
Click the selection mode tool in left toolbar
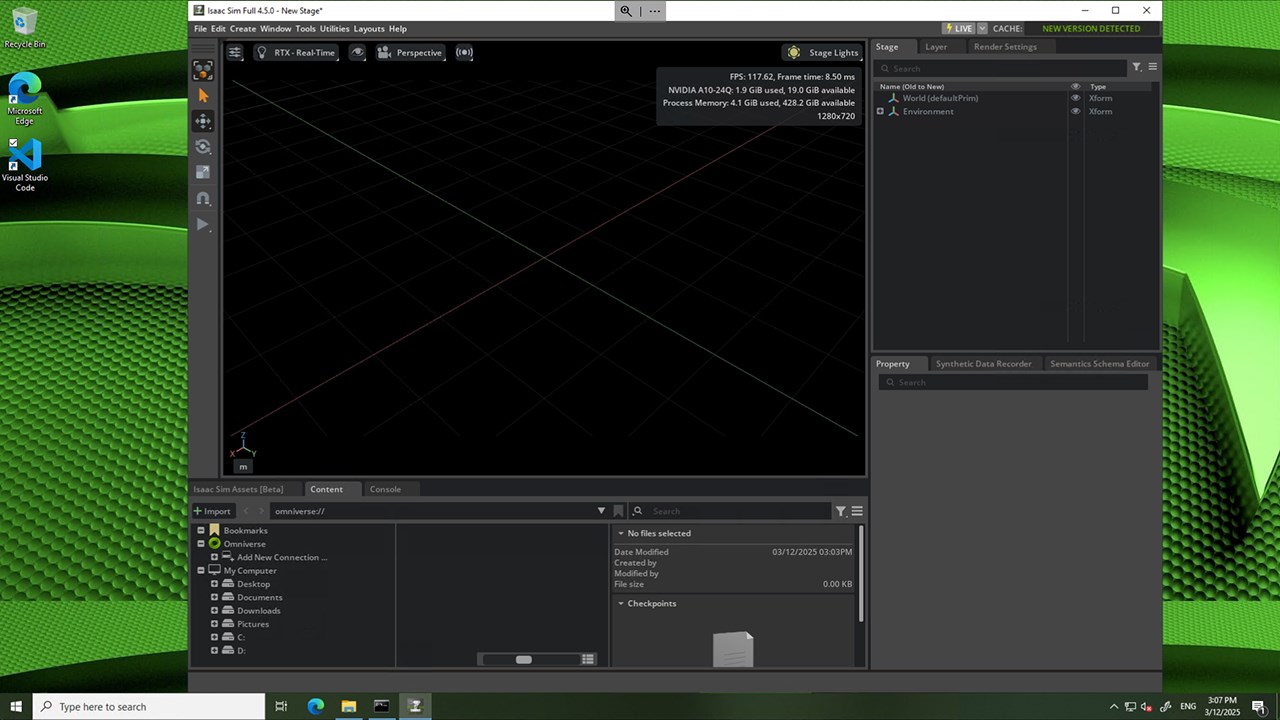pyautogui.click(x=203, y=70)
